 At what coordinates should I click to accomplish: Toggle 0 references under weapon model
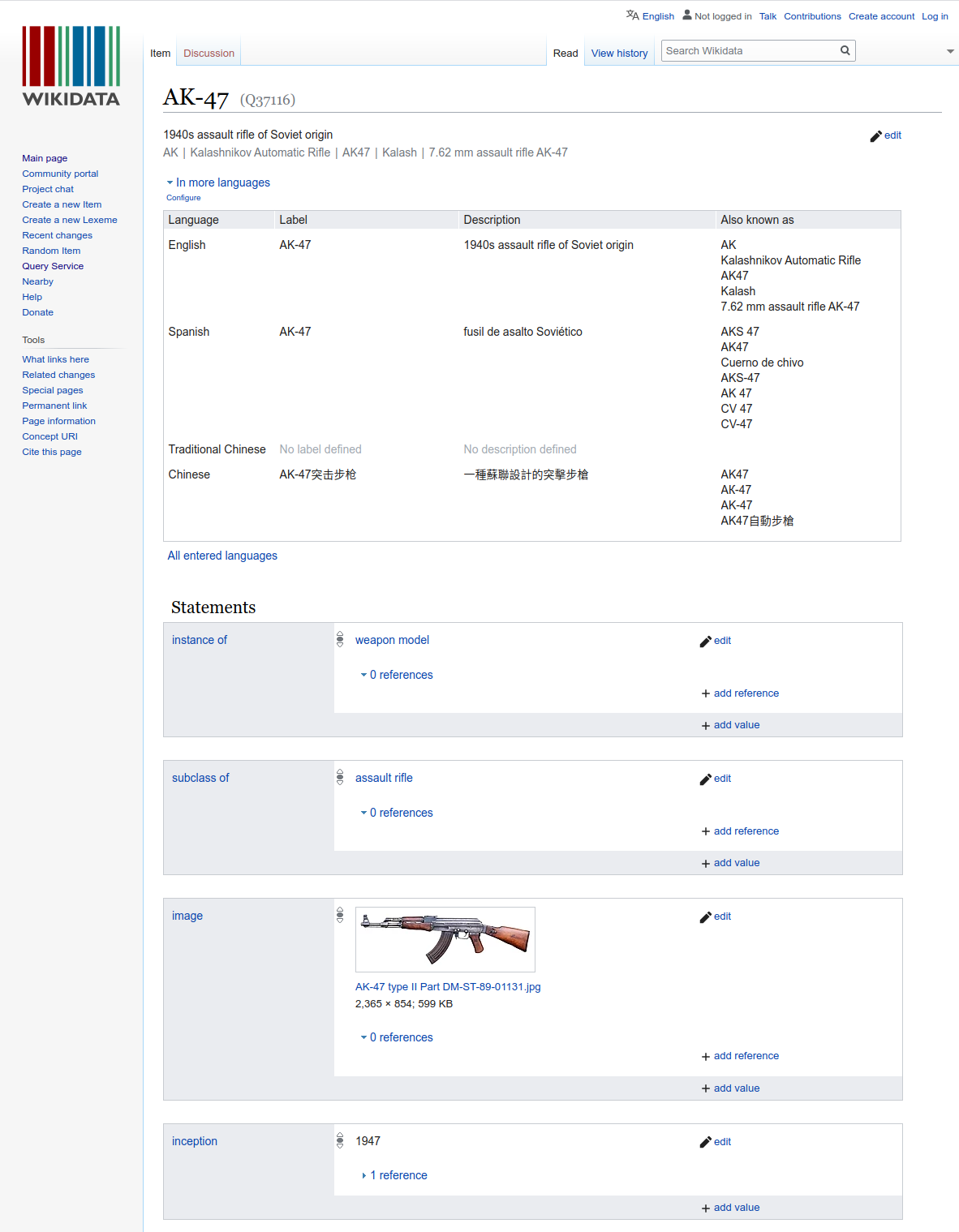coord(397,675)
